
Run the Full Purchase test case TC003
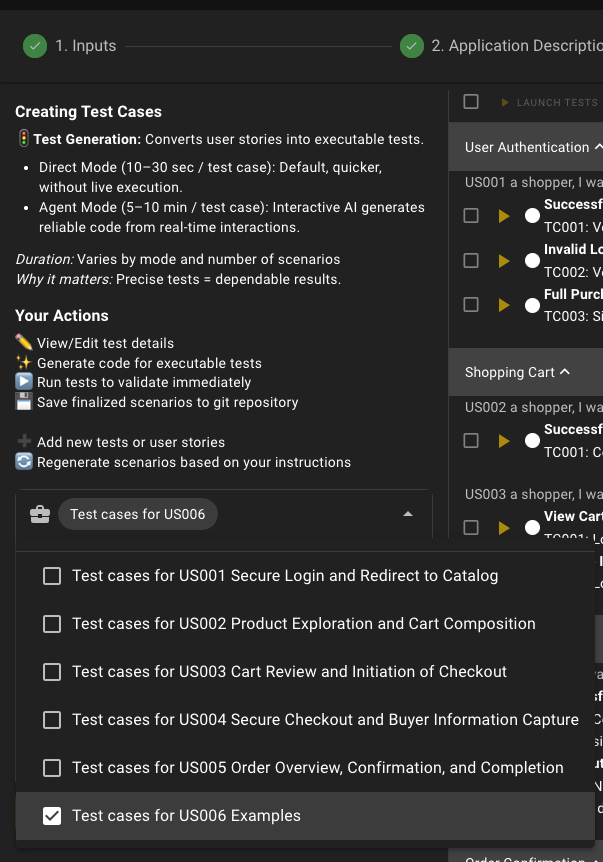click(505, 305)
